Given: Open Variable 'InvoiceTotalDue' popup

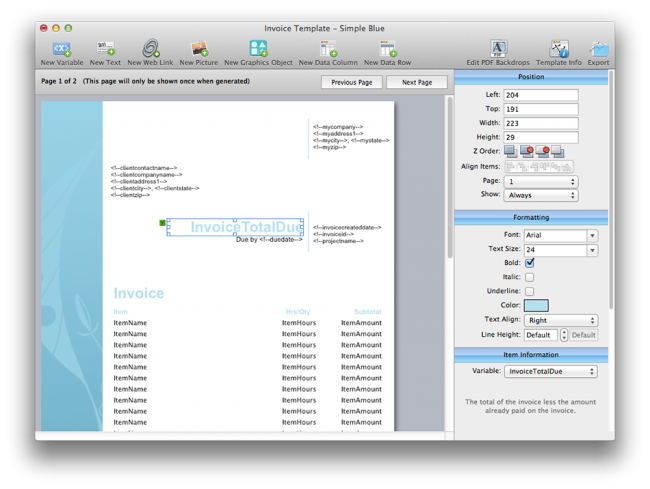Looking at the screenshot, I should click(x=551, y=371).
